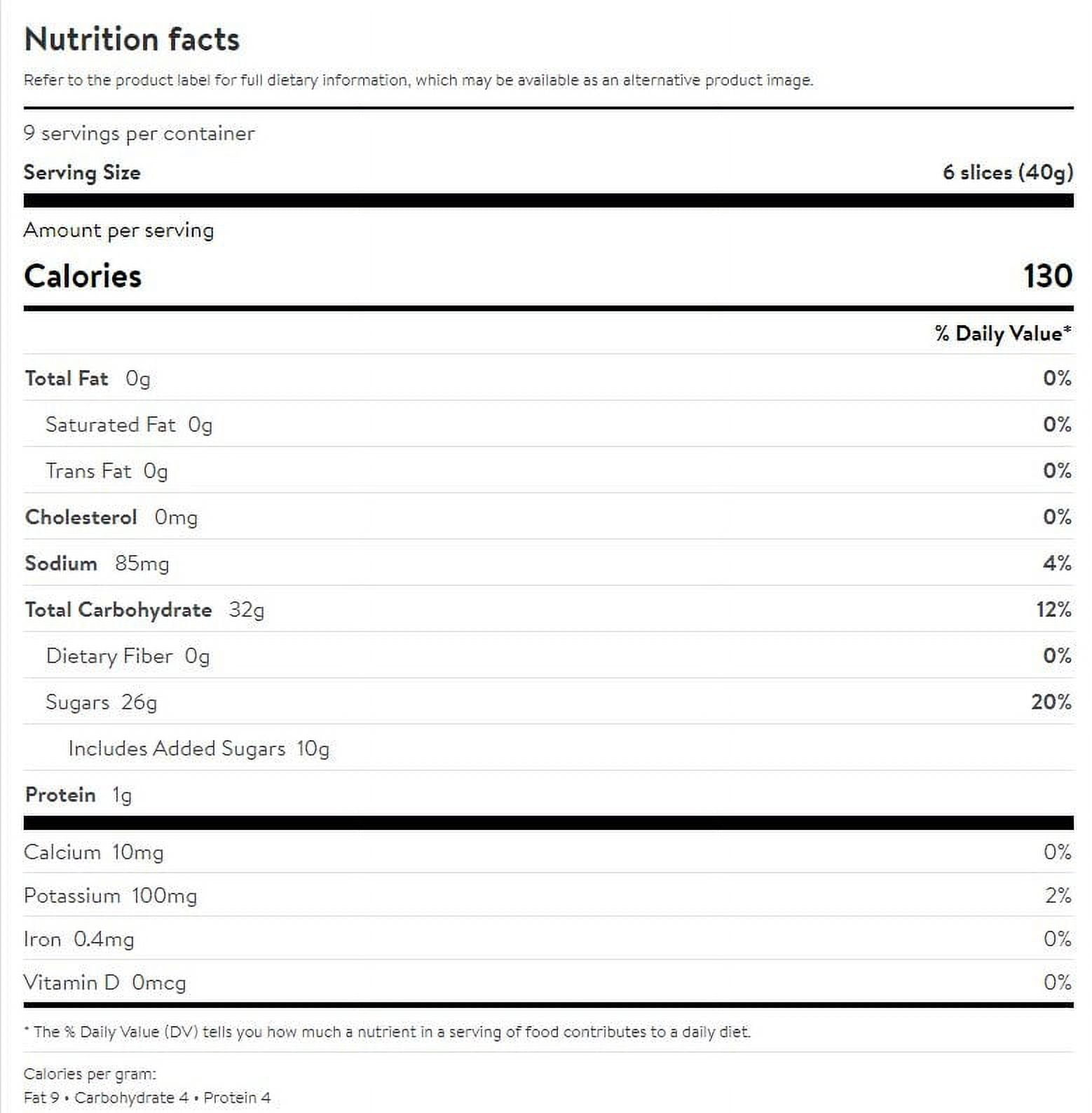This screenshot has height=1113, width=1092.
Task: Click the % Daily Value column header
Action: pyautogui.click(x=1003, y=334)
